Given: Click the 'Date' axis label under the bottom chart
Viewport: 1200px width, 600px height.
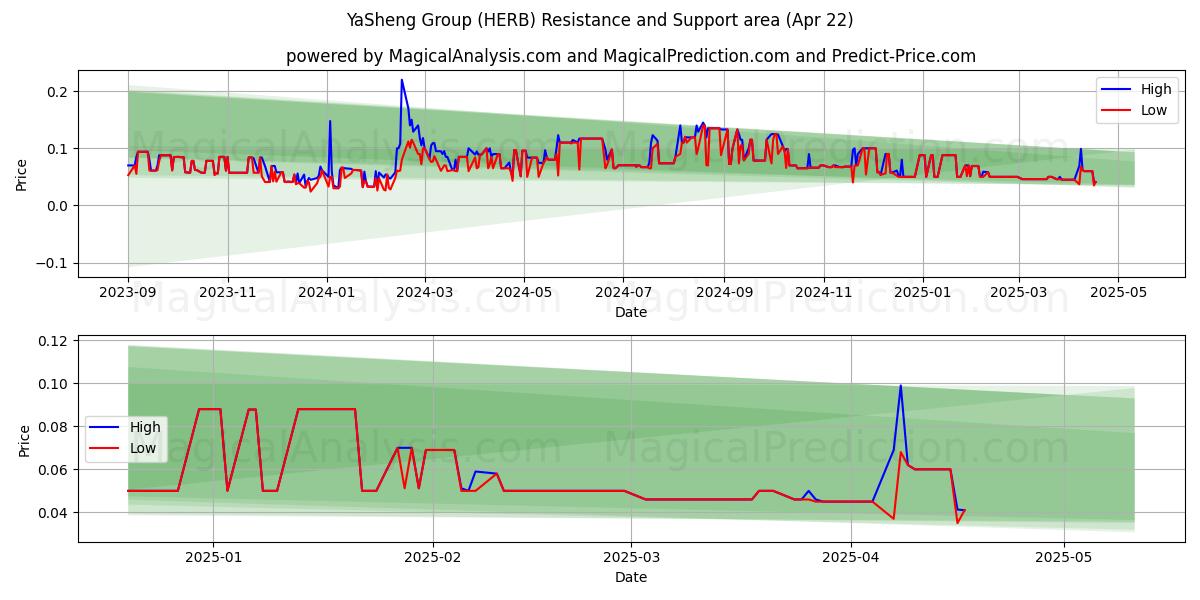Looking at the screenshot, I should (631, 577).
